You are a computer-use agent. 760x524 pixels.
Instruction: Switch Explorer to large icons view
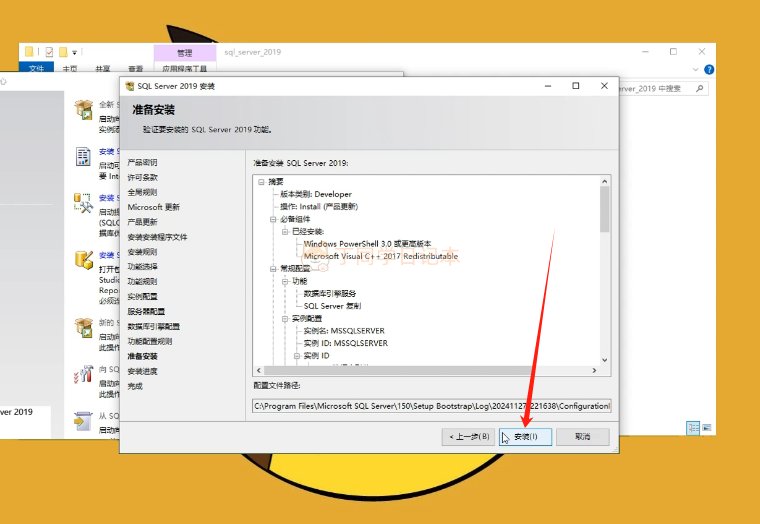click(x=707, y=428)
